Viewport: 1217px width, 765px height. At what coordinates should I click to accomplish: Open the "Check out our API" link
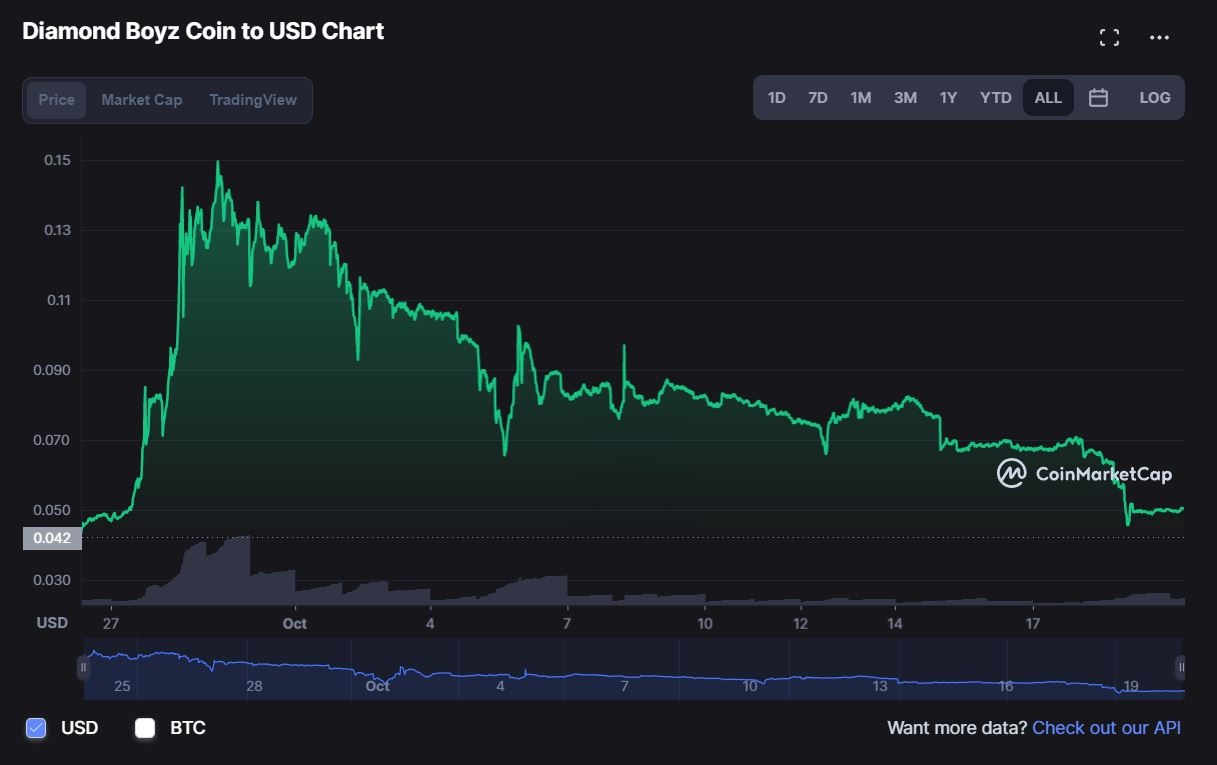[1106, 728]
